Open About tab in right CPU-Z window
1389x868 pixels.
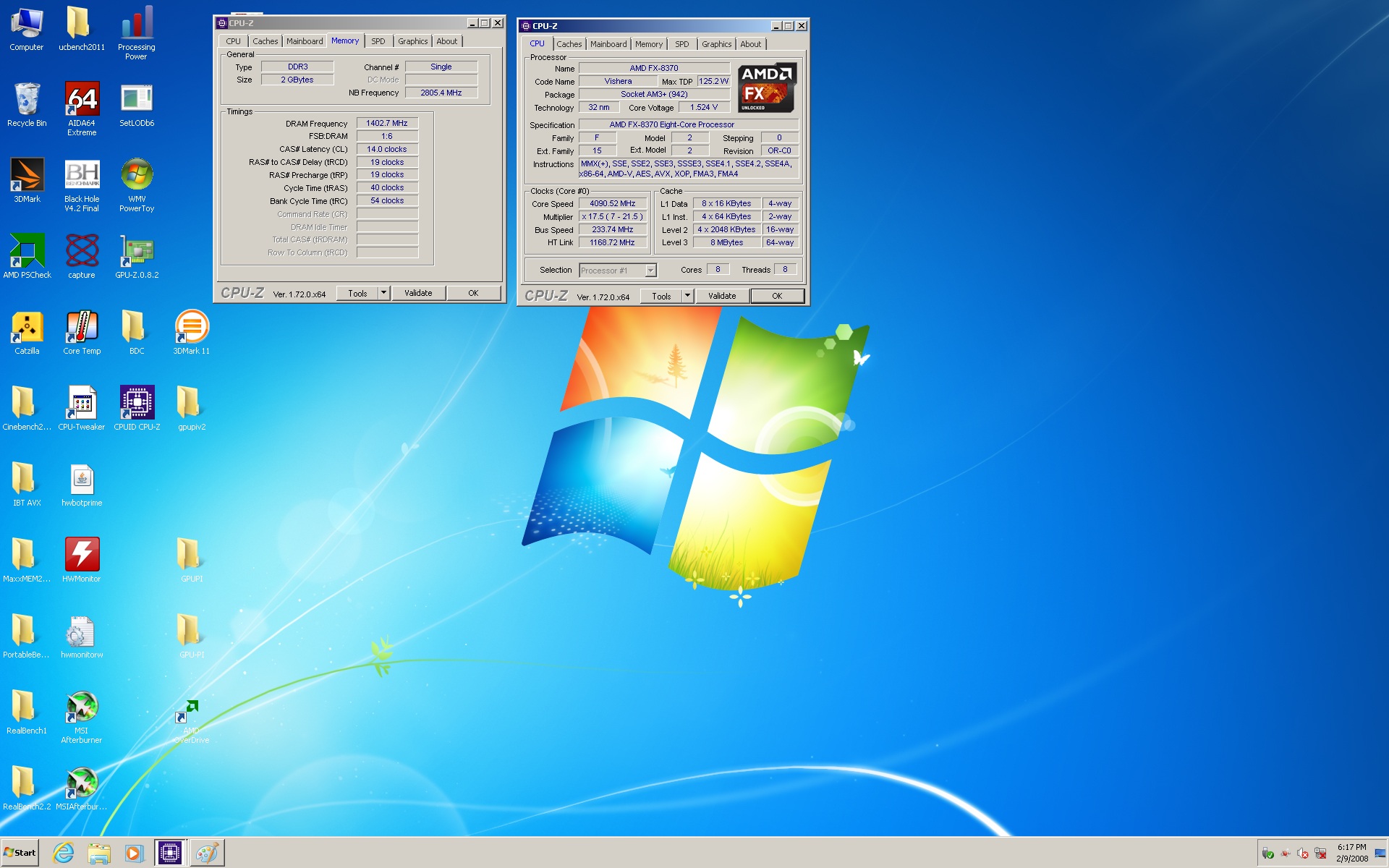tap(751, 44)
